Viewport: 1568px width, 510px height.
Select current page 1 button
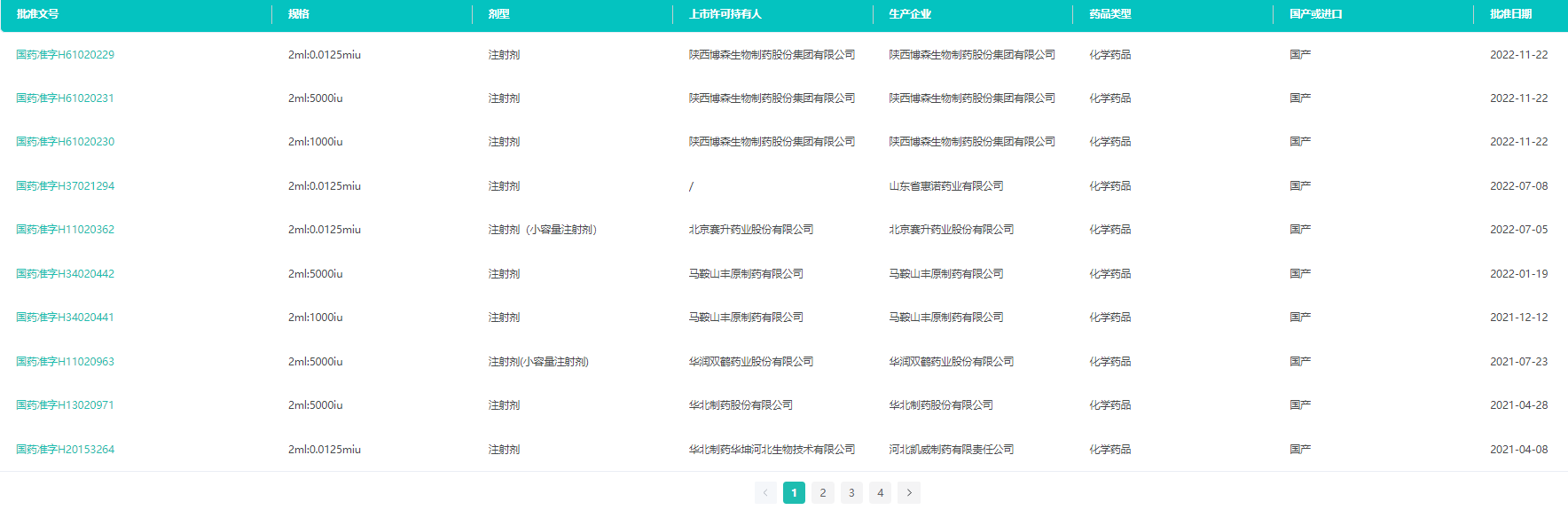point(794,493)
